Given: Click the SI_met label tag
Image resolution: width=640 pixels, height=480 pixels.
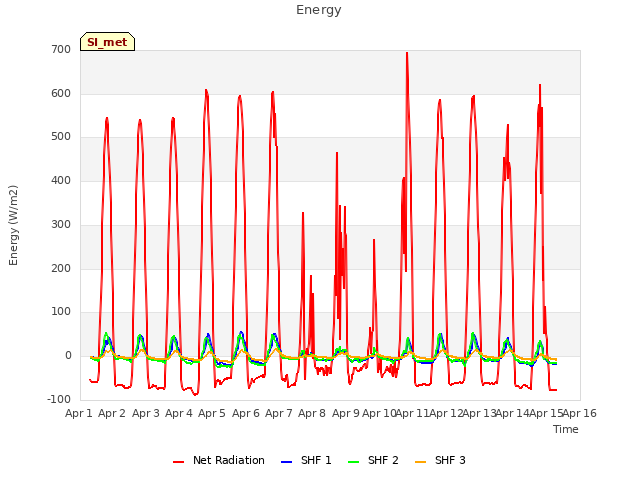Looking at the screenshot, I should [107, 42].
